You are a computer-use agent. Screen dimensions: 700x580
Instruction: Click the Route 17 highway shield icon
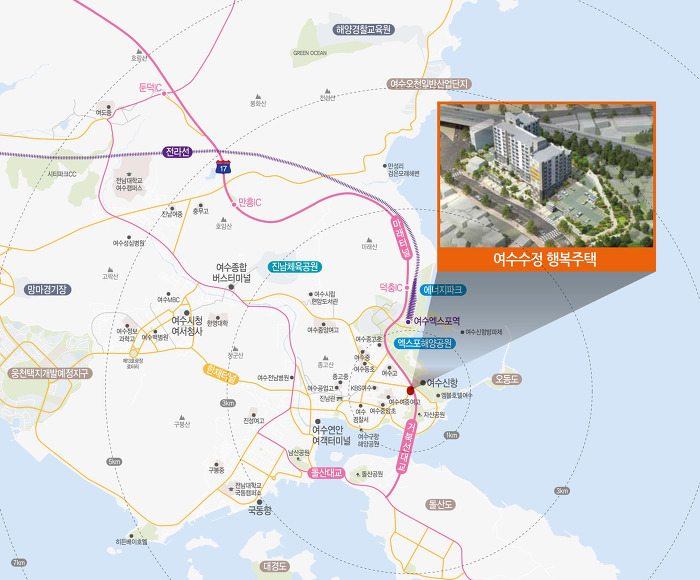pos(223,167)
